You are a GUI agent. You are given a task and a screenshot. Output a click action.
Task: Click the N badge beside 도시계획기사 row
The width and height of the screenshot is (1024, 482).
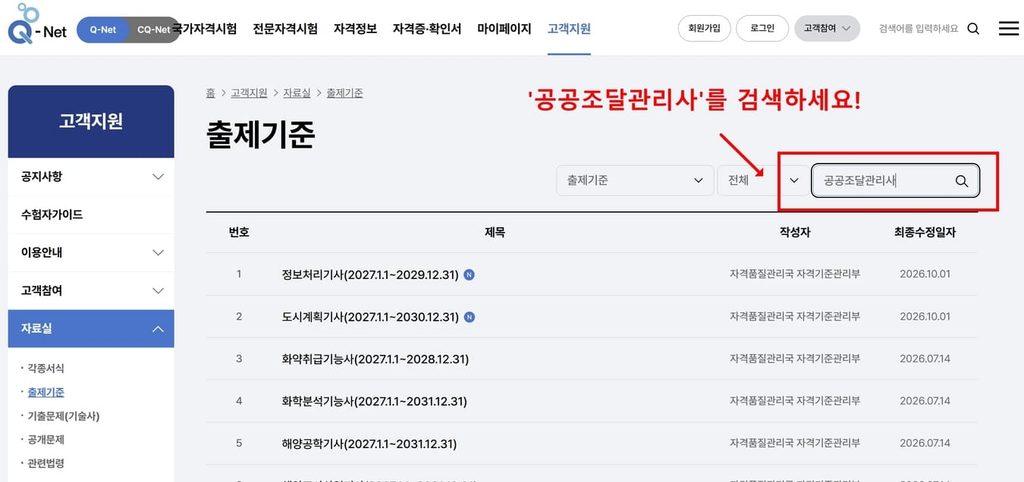click(x=469, y=317)
